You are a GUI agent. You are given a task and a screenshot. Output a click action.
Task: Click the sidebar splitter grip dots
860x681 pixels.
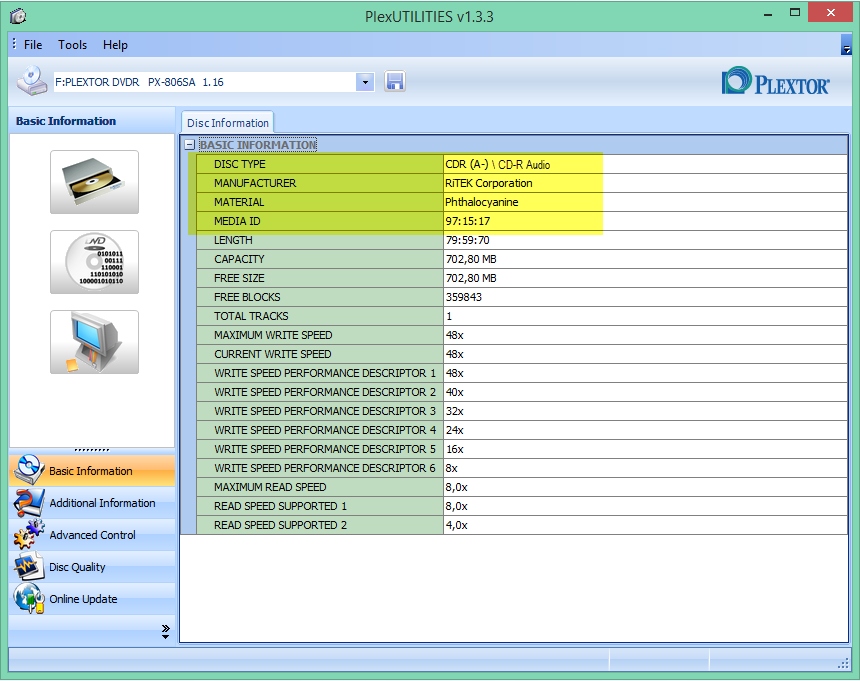click(92, 450)
